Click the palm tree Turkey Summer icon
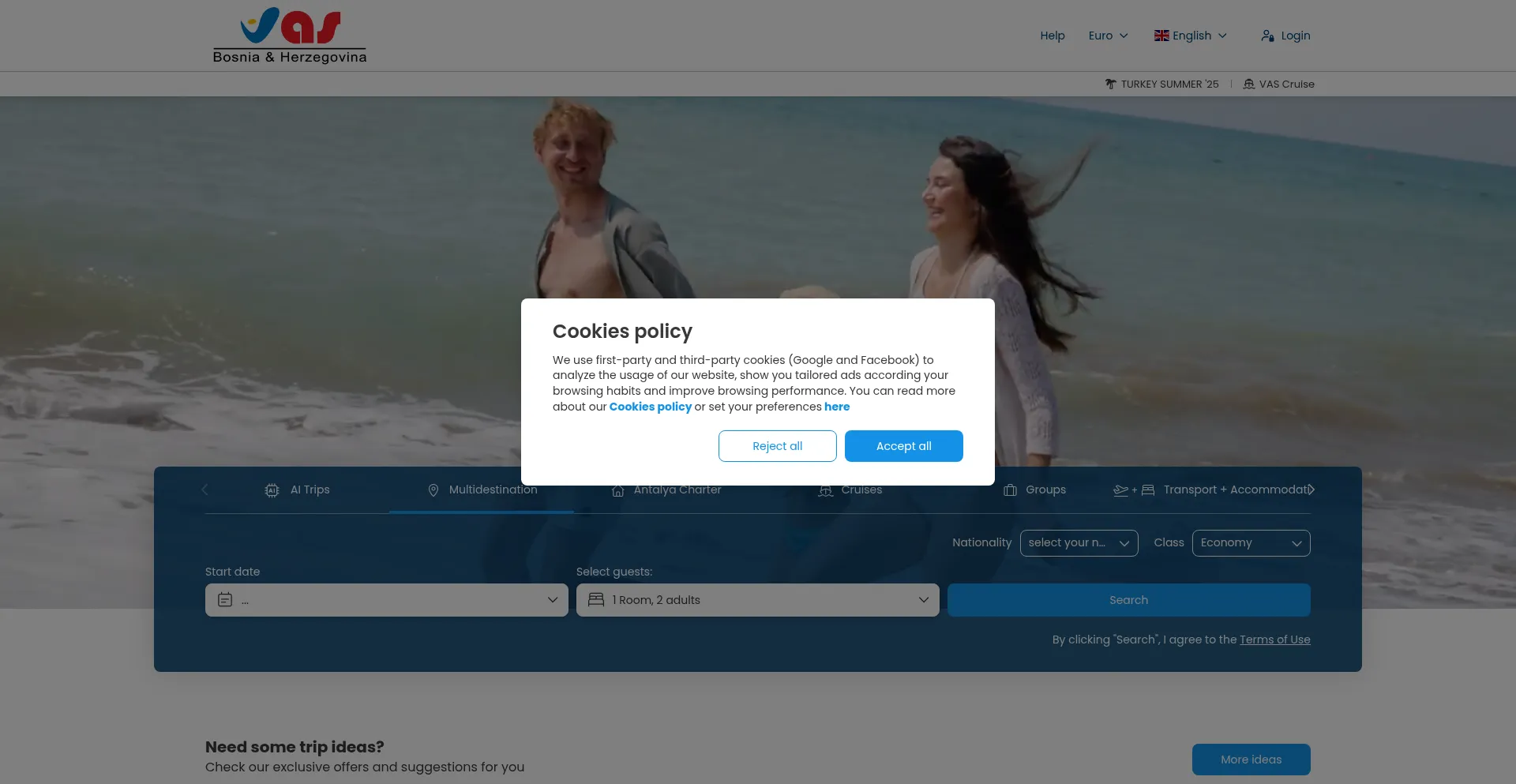 pos(1111,84)
